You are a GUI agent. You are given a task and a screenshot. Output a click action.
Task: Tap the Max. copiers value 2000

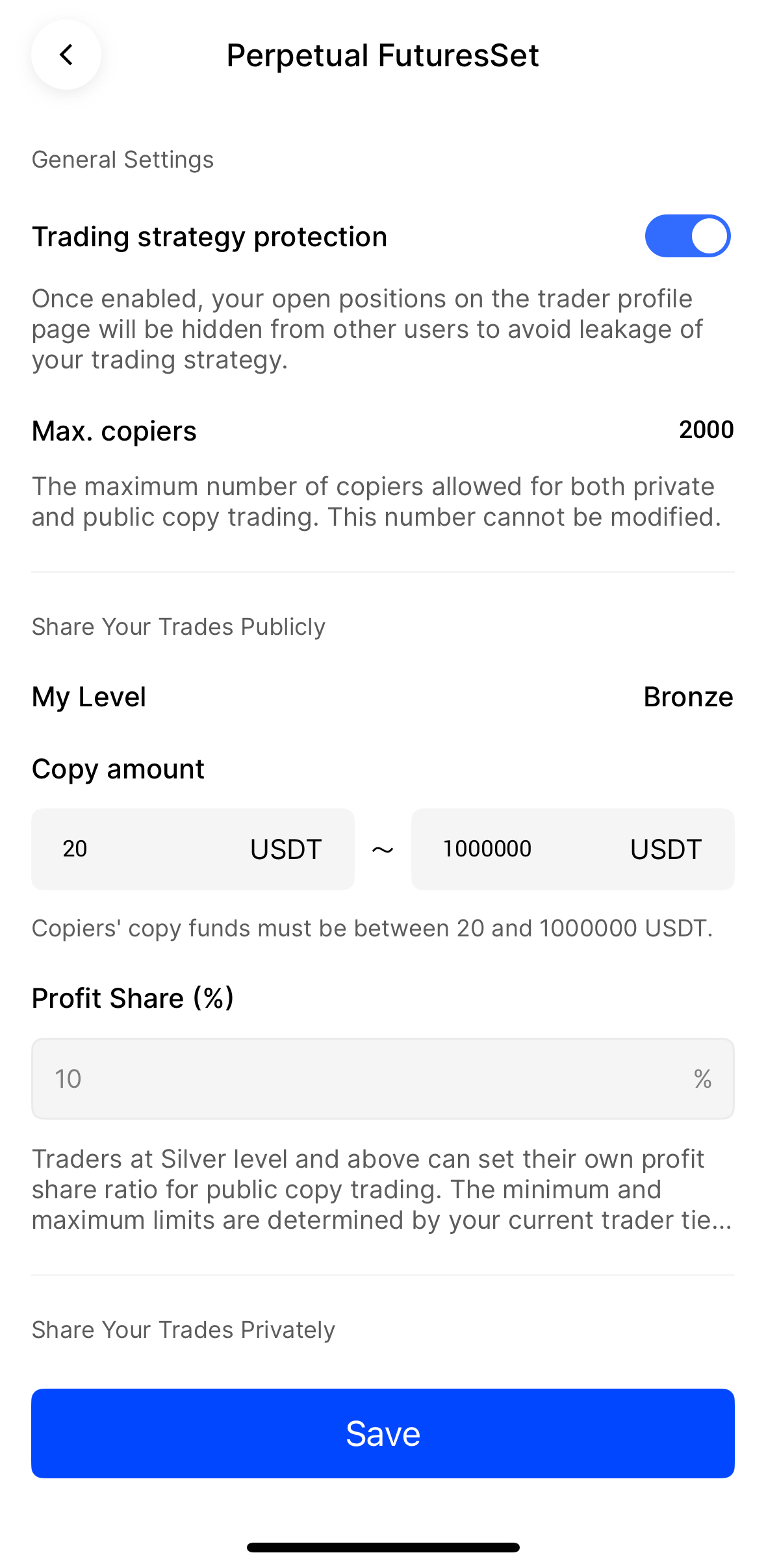(x=706, y=430)
